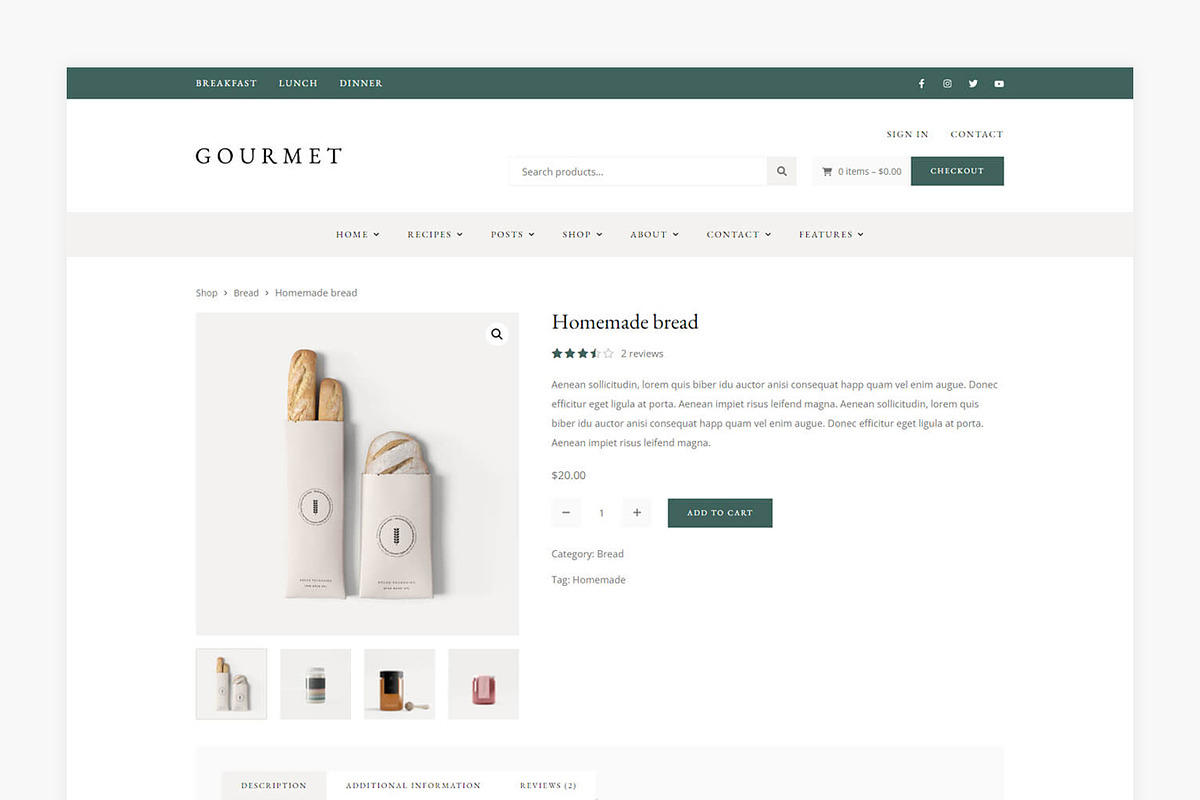Open the Twitter social icon

973,84
